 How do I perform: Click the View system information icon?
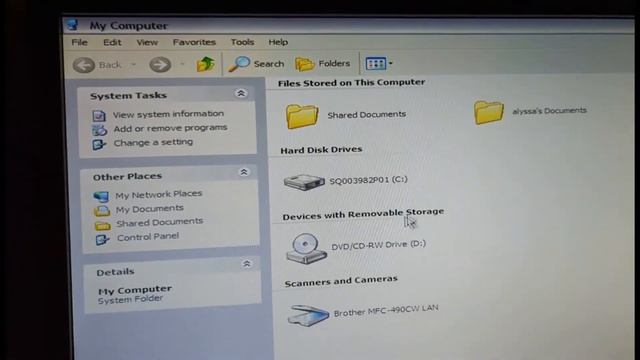[99, 116]
